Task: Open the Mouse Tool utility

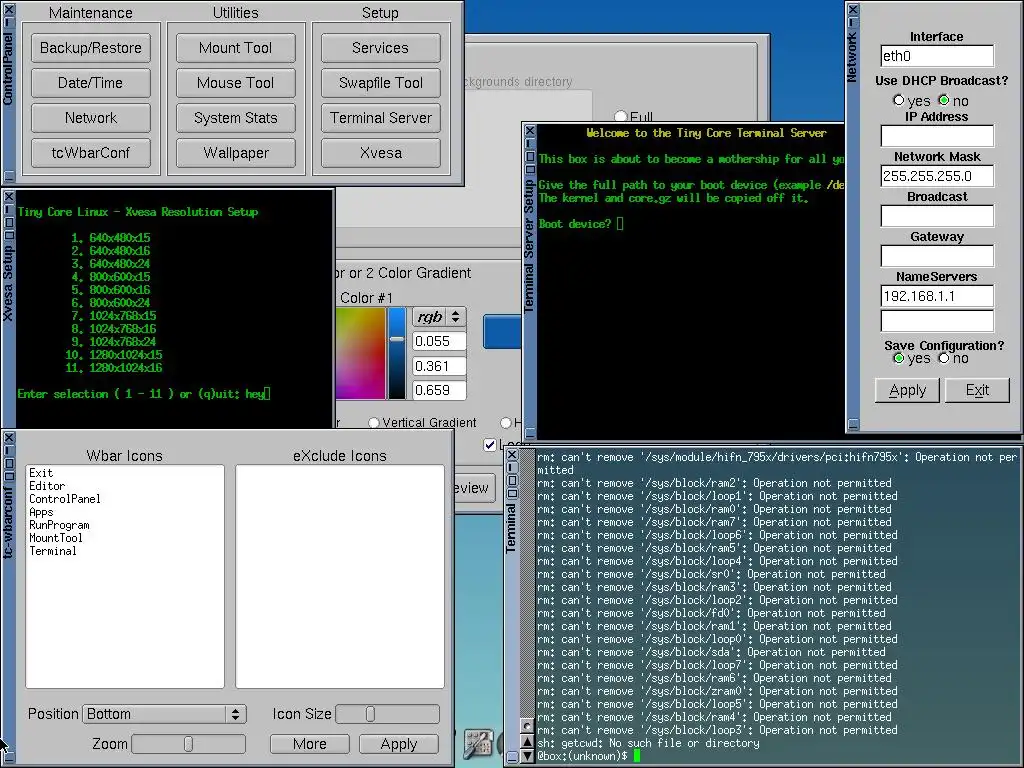Action: 236,83
